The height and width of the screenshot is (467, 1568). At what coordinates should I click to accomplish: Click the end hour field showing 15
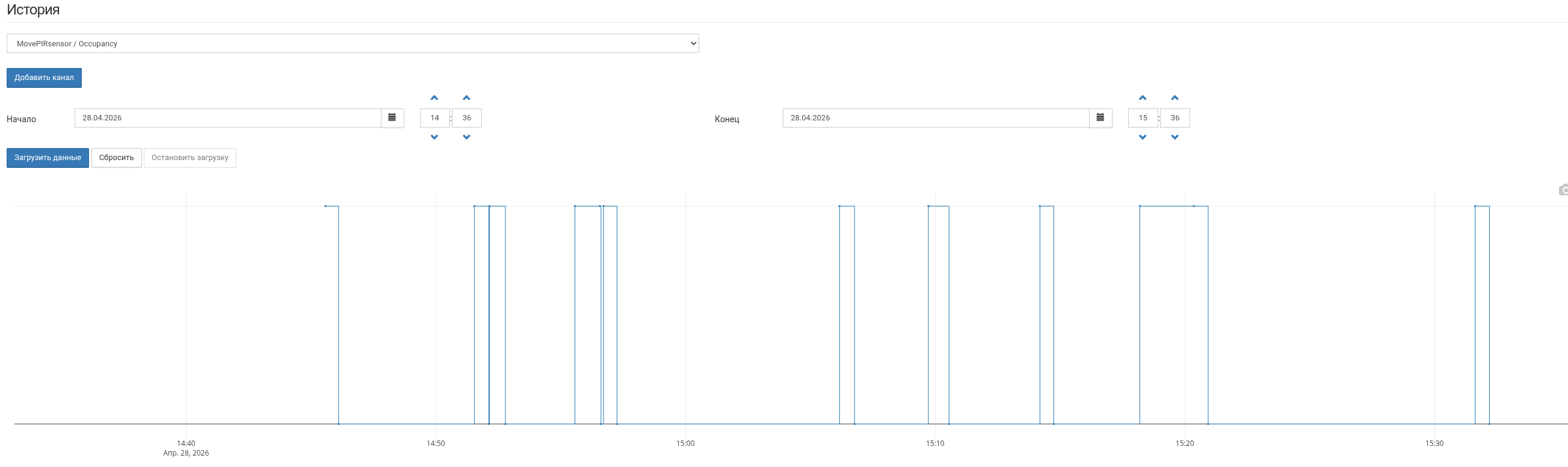tap(1143, 118)
